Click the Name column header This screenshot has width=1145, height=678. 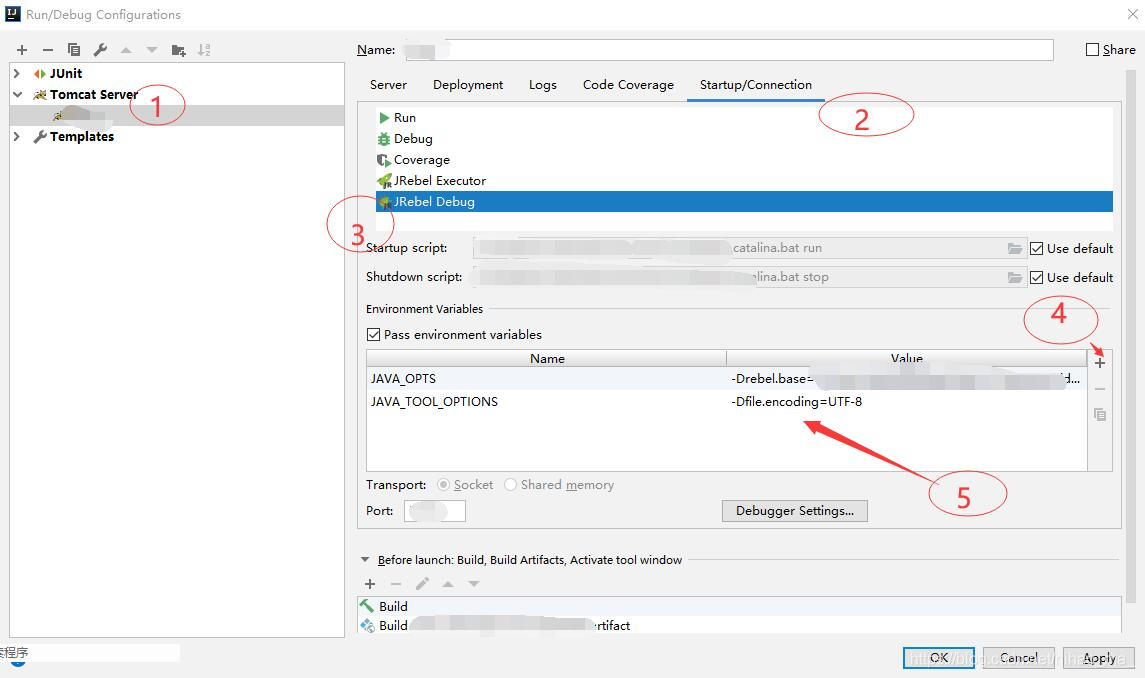coord(546,358)
